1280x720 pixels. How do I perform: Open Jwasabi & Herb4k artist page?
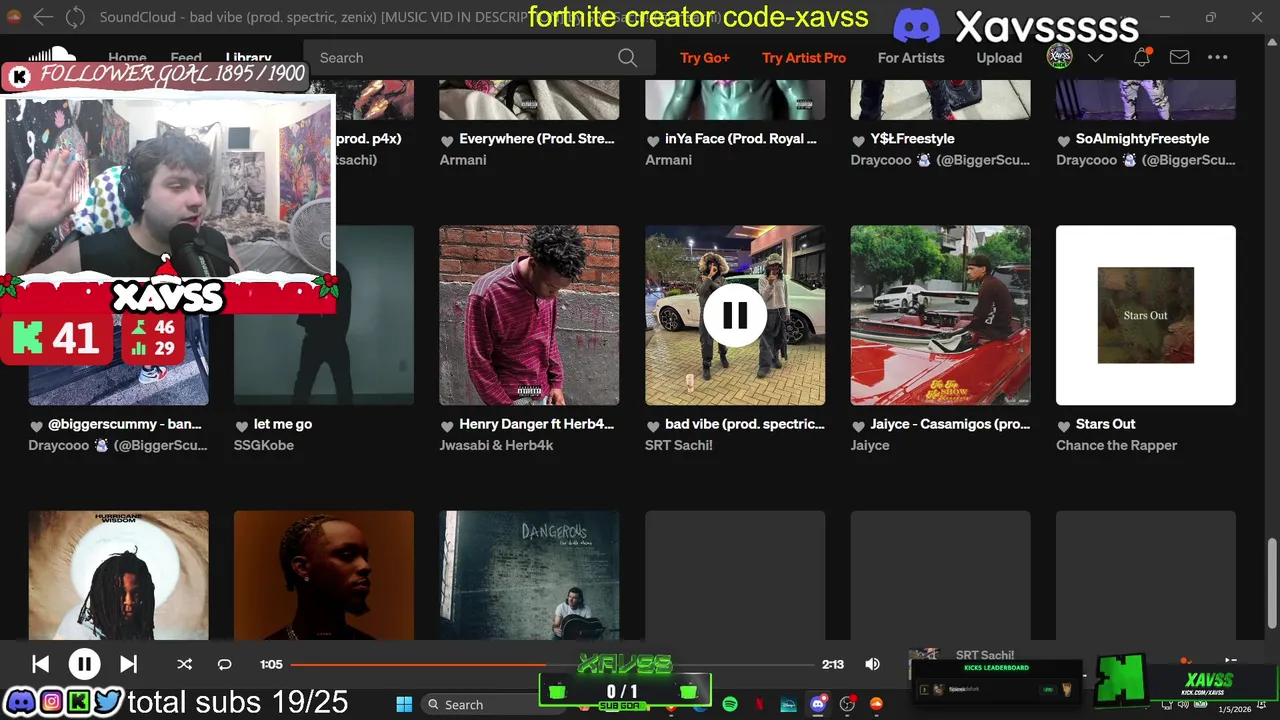(496, 445)
